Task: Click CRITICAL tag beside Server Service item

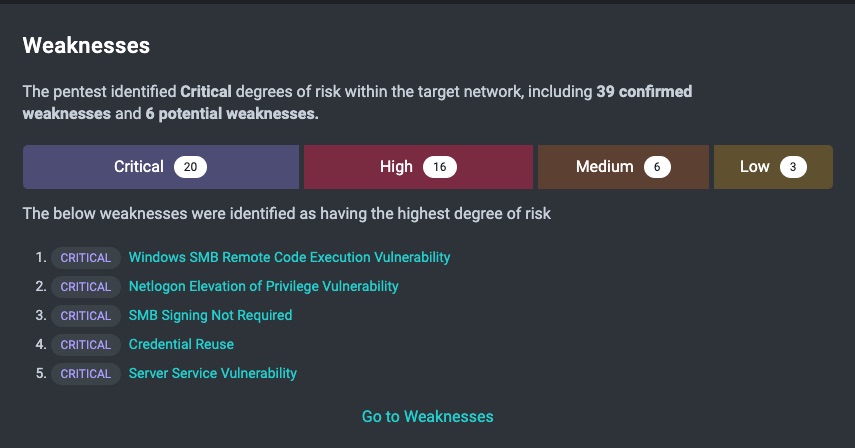Action: (86, 374)
